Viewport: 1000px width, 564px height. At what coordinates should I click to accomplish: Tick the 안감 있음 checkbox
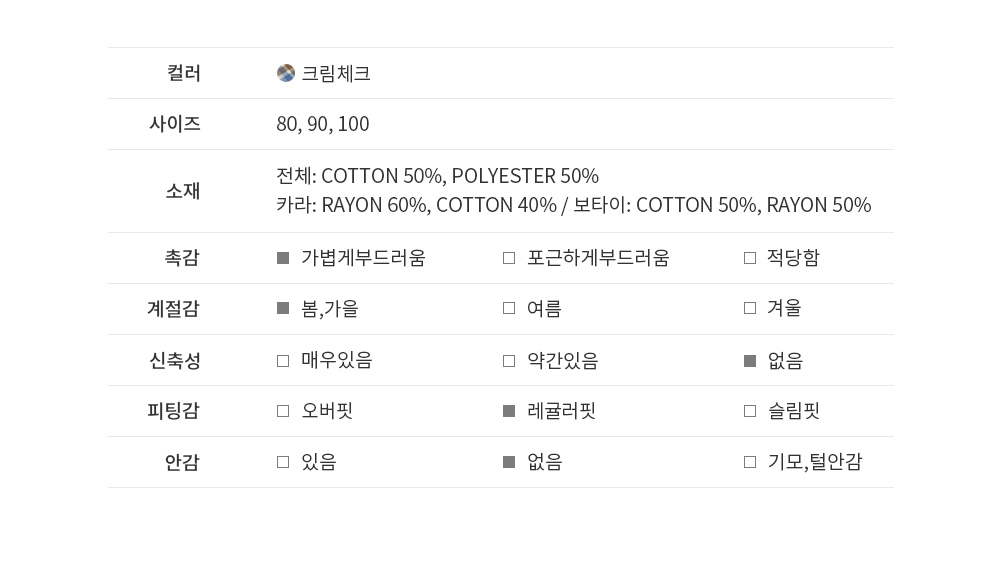[x=283, y=462]
